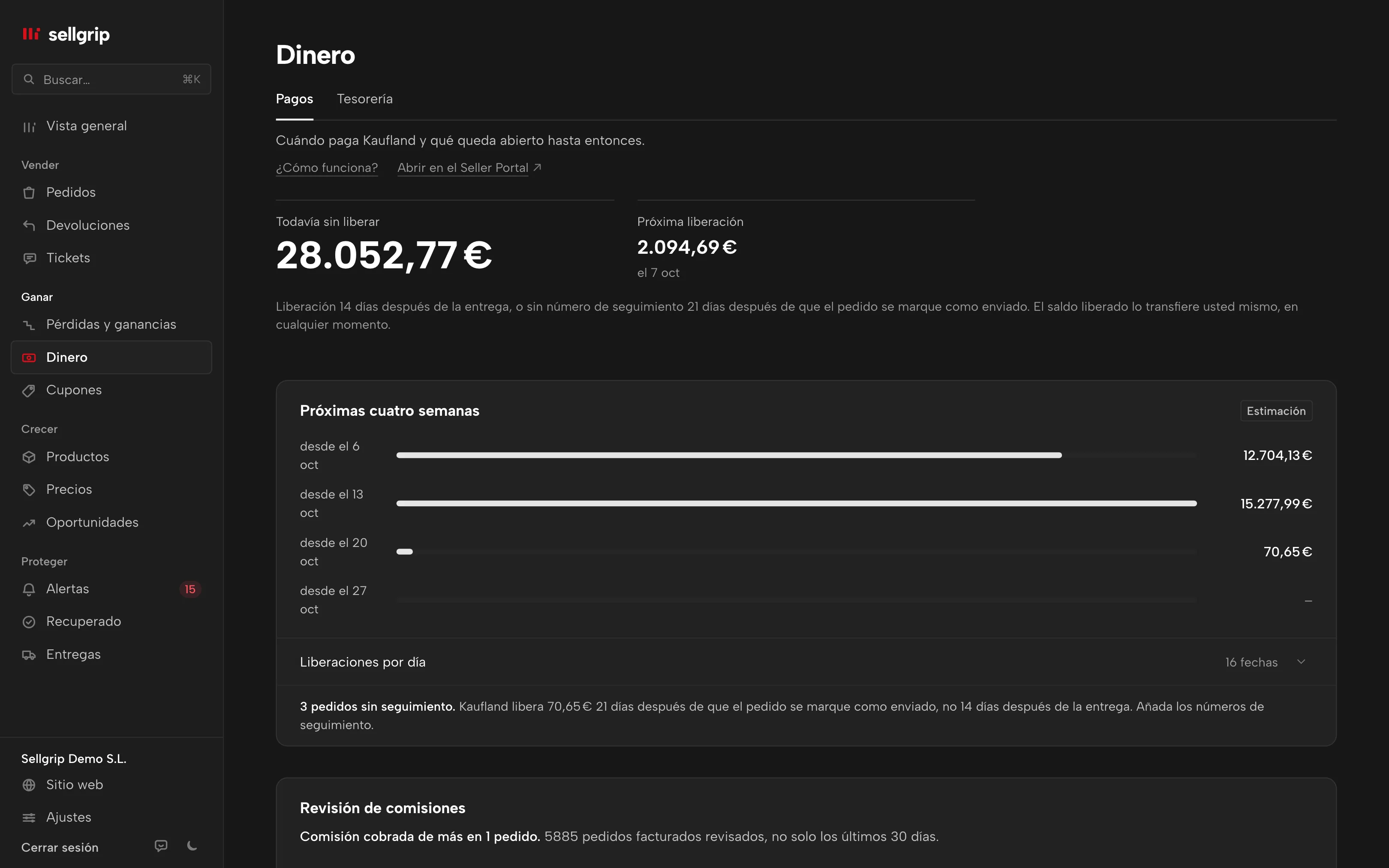Open Pedidos via its bag icon
The height and width of the screenshot is (868, 1389).
pyautogui.click(x=29, y=193)
